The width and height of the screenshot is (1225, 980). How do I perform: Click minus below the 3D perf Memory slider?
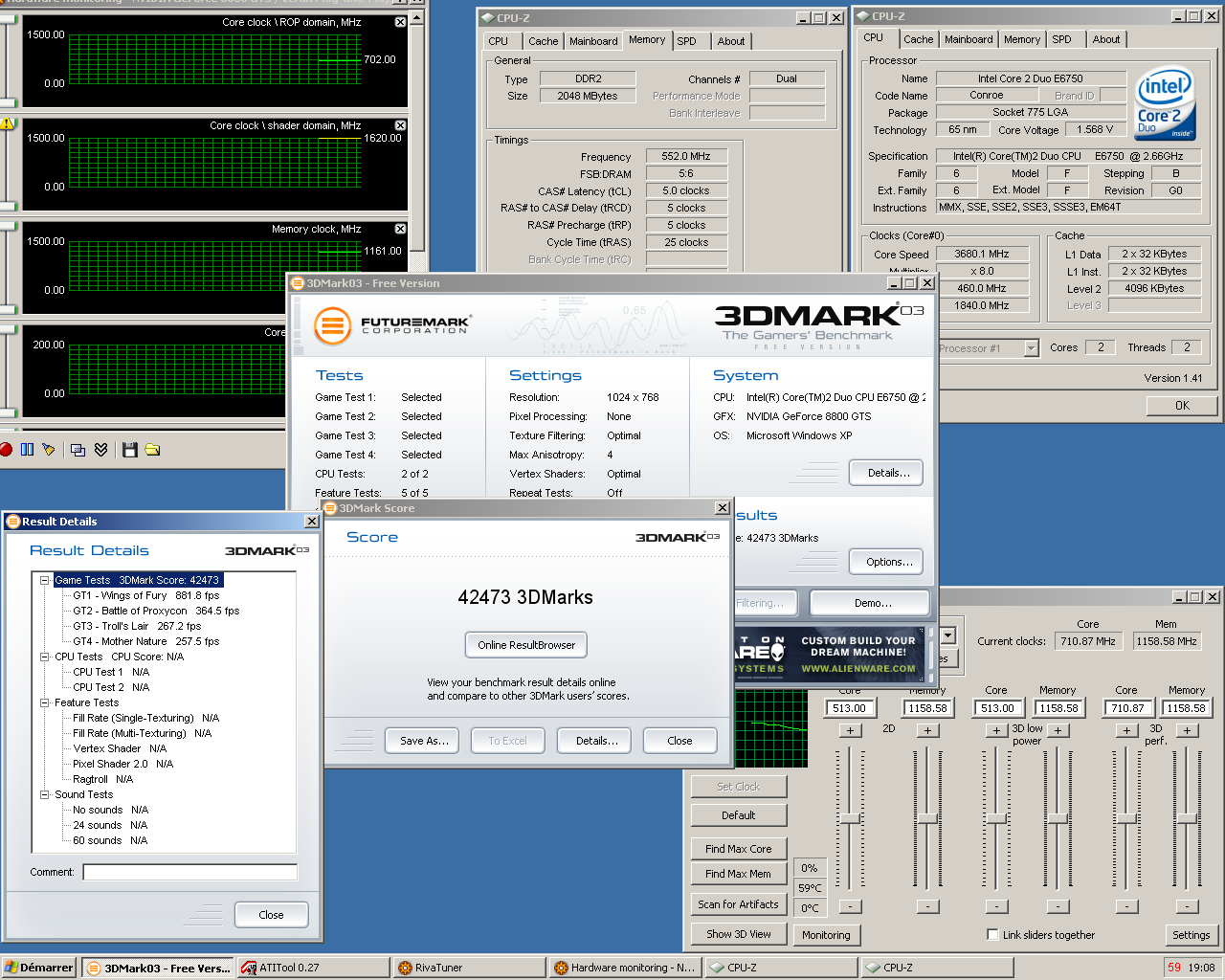coord(1187,906)
